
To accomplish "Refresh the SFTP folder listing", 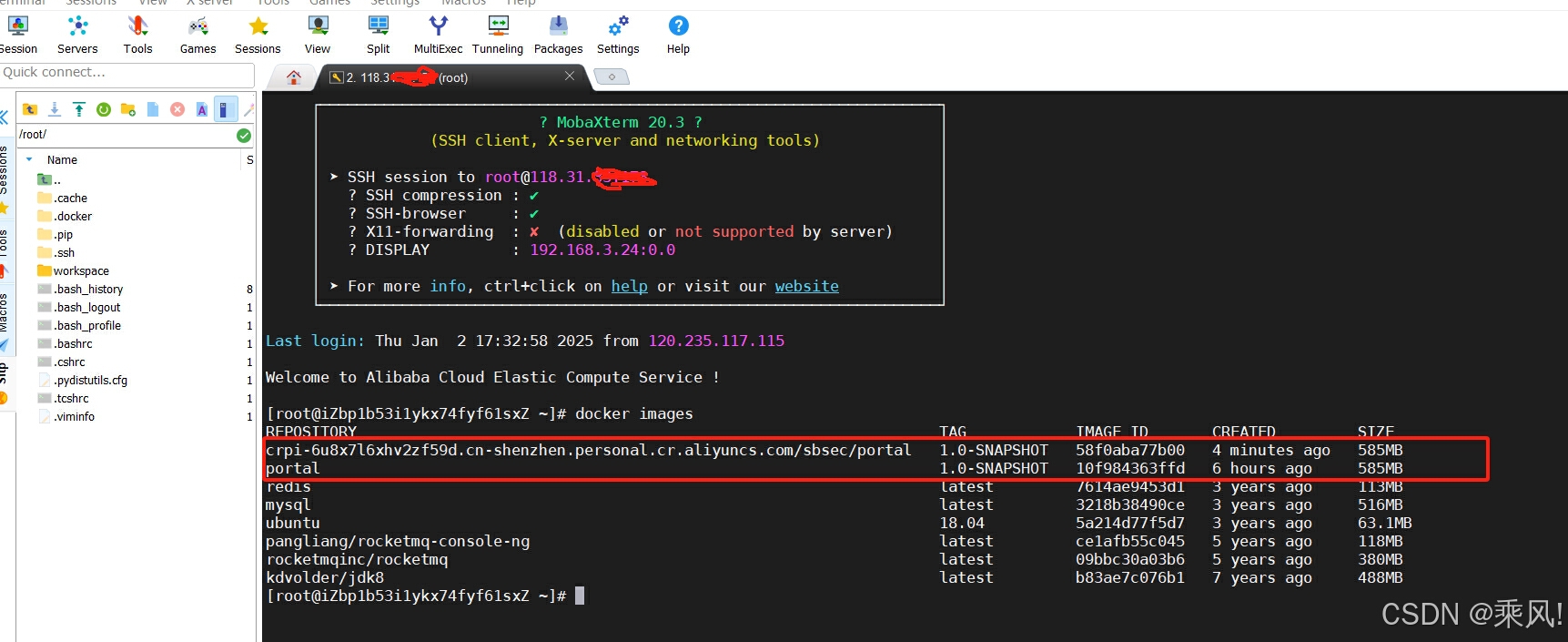I will click(x=104, y=109).
